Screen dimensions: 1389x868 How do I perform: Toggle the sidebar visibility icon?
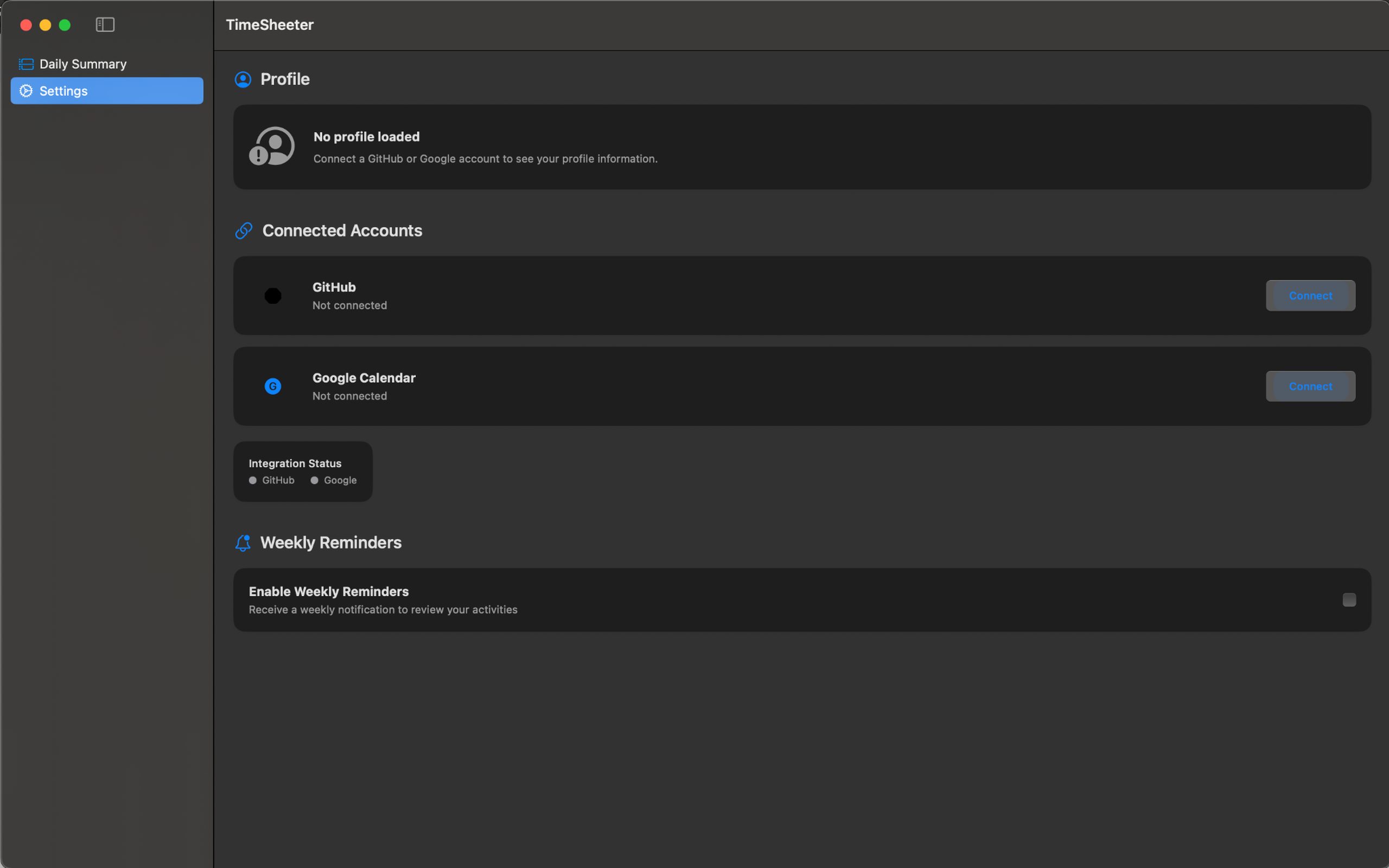pos(105,25)
